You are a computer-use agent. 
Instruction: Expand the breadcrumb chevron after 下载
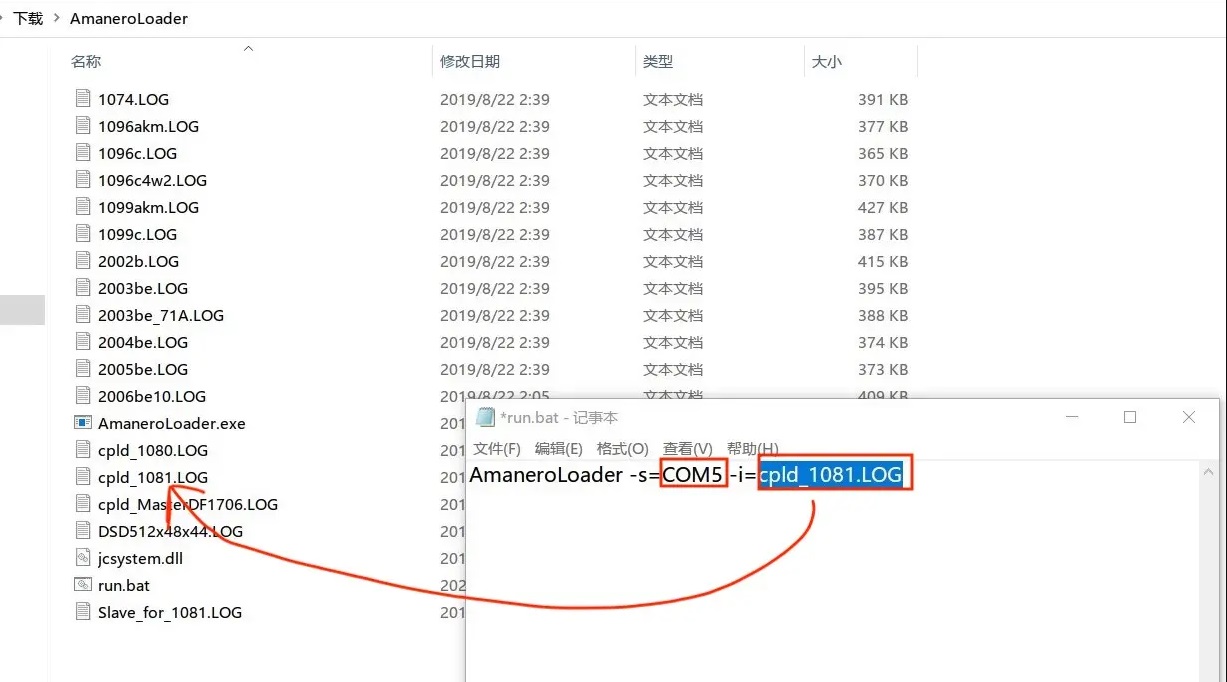pyautogui.click(x=57, y=18)
